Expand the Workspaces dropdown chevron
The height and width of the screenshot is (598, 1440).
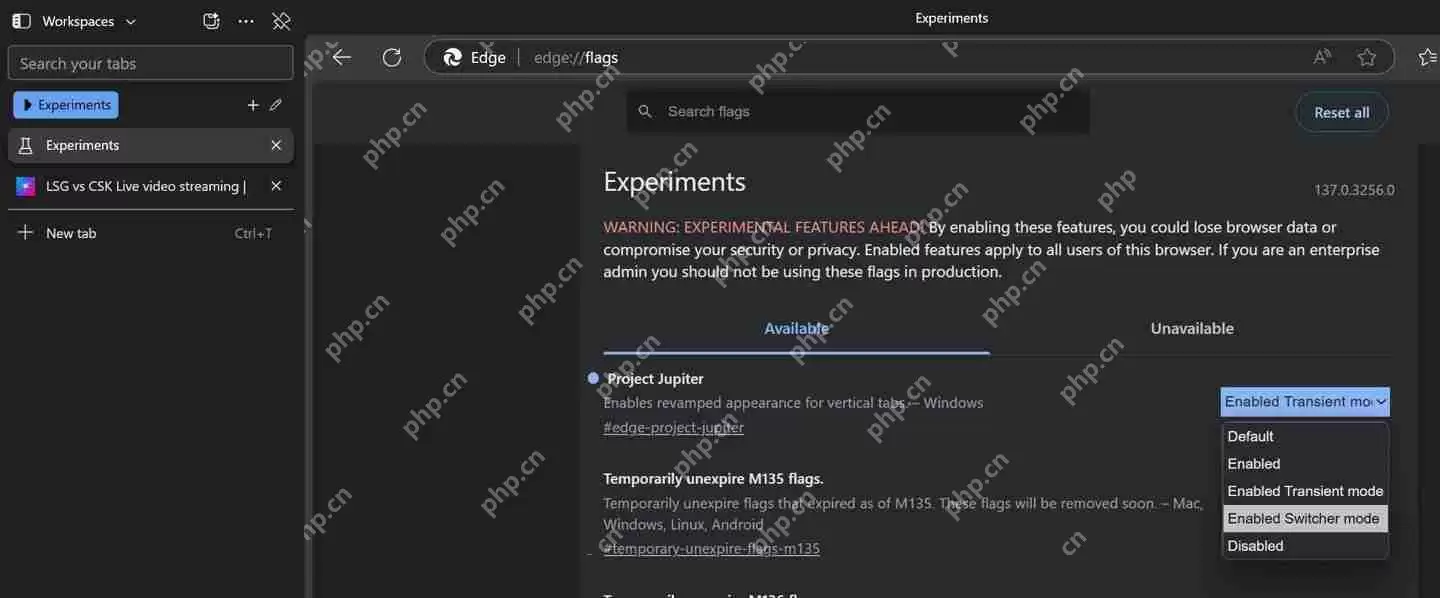pos(129,20)
